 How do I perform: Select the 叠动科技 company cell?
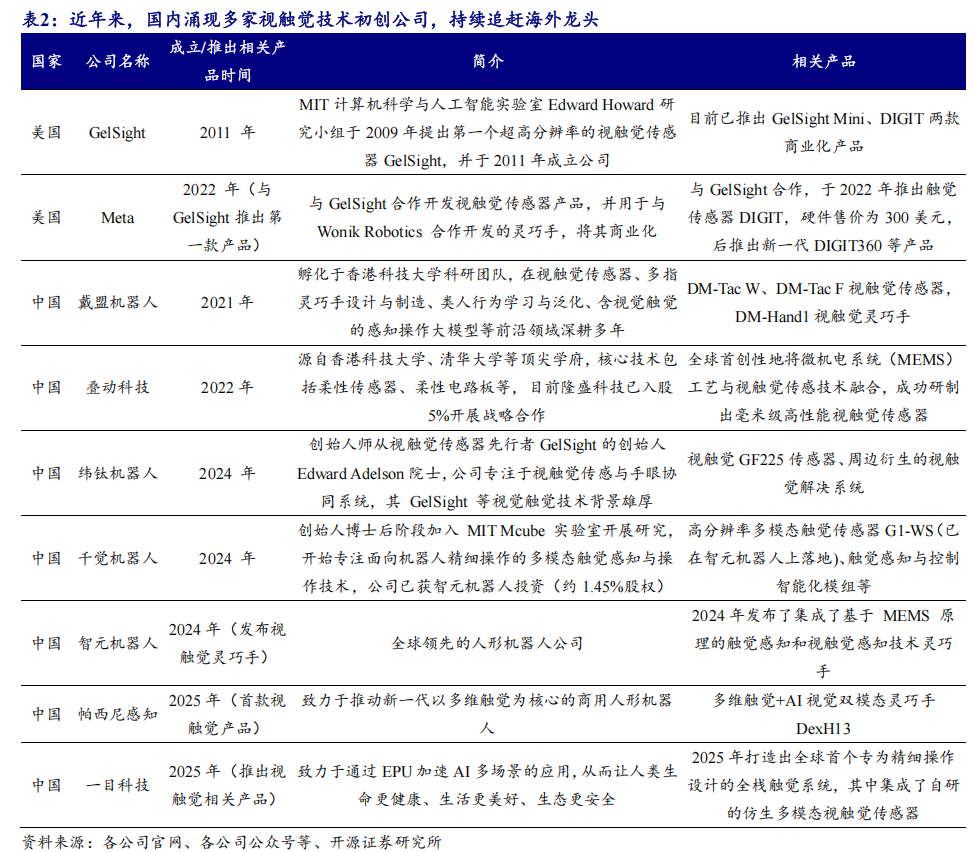tap(117, 387)
